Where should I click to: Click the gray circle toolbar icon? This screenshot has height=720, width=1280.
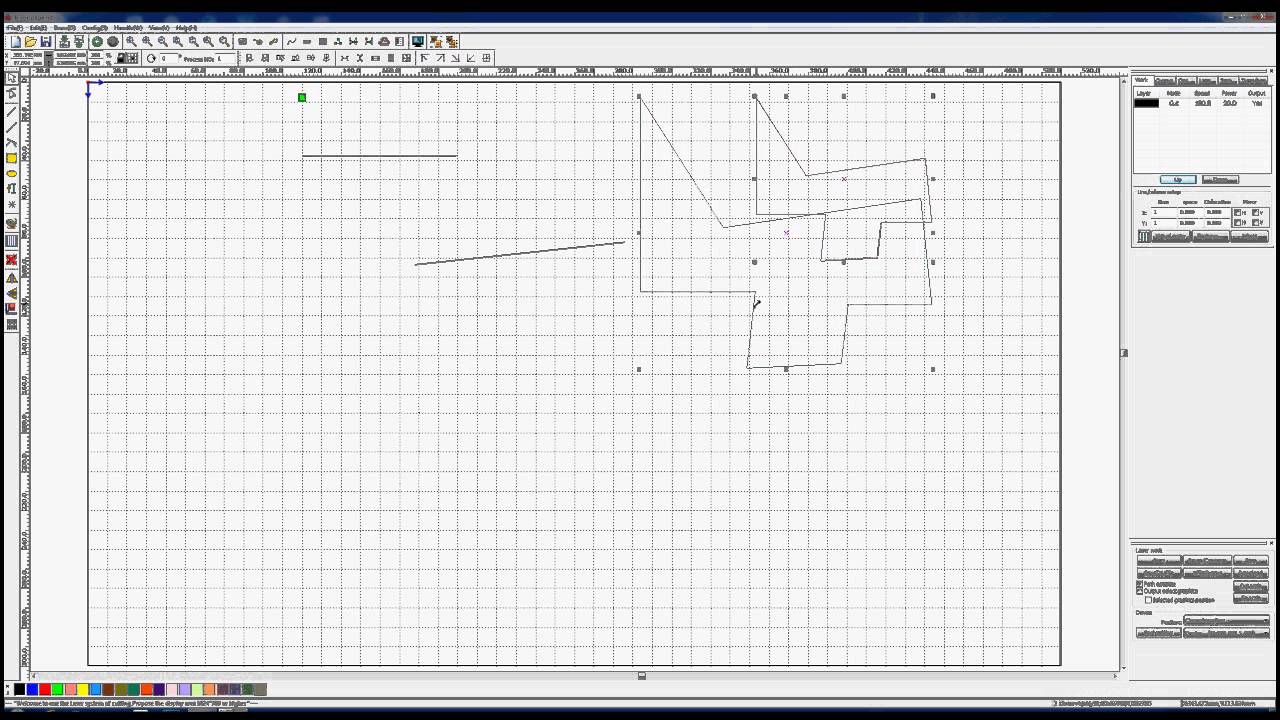click(x=112, y=42)
